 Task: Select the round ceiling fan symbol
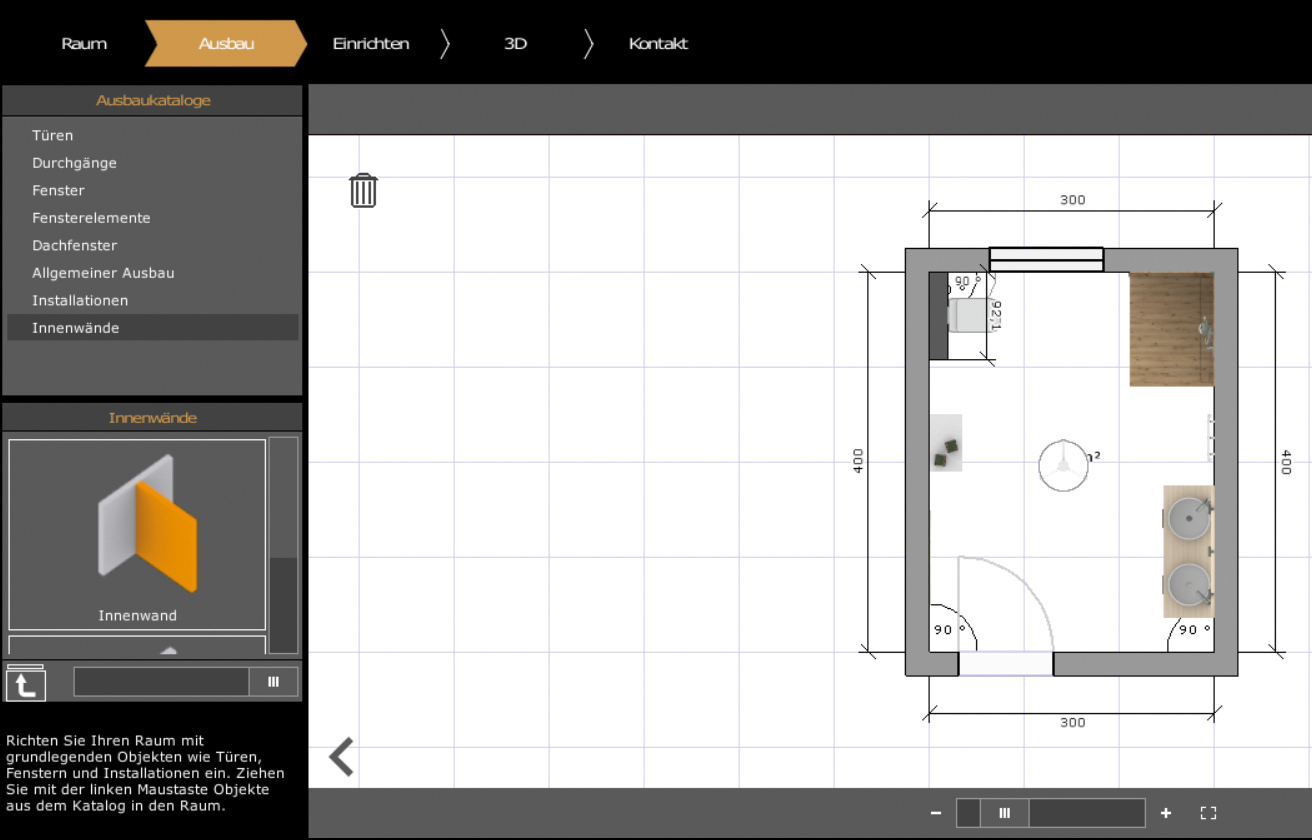[x=1063, y=465]
